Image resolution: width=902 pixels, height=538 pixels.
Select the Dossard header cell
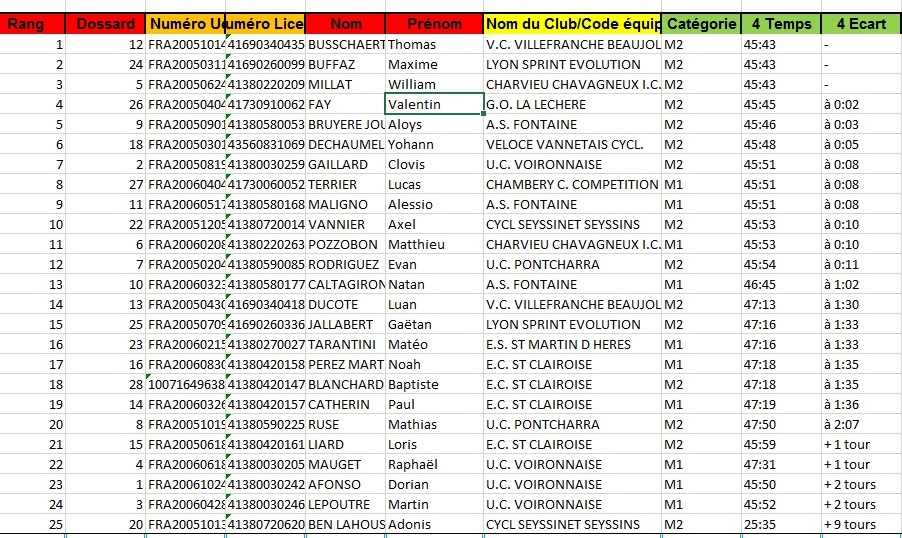[x=105, y=24]
